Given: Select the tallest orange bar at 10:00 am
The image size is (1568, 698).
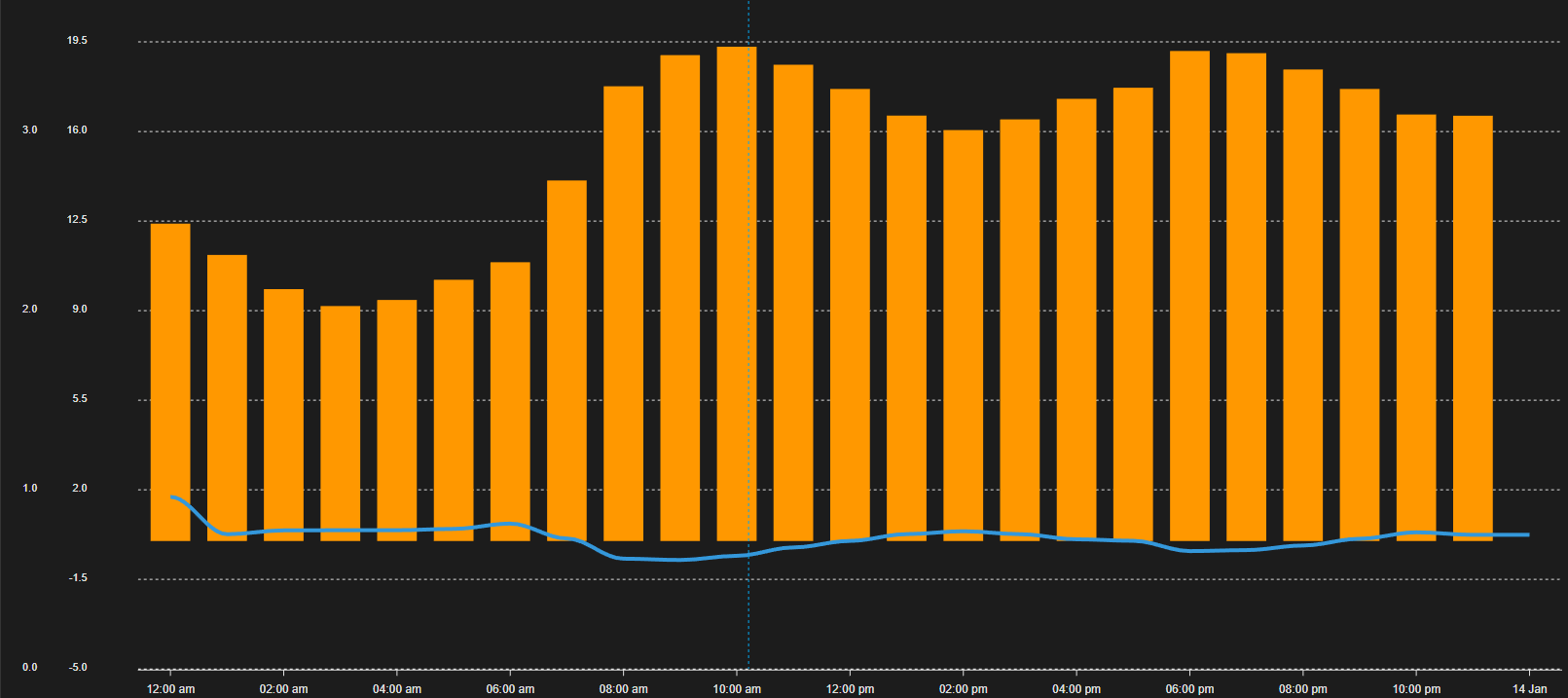Looking at the screenshot, I should (737, 292).
